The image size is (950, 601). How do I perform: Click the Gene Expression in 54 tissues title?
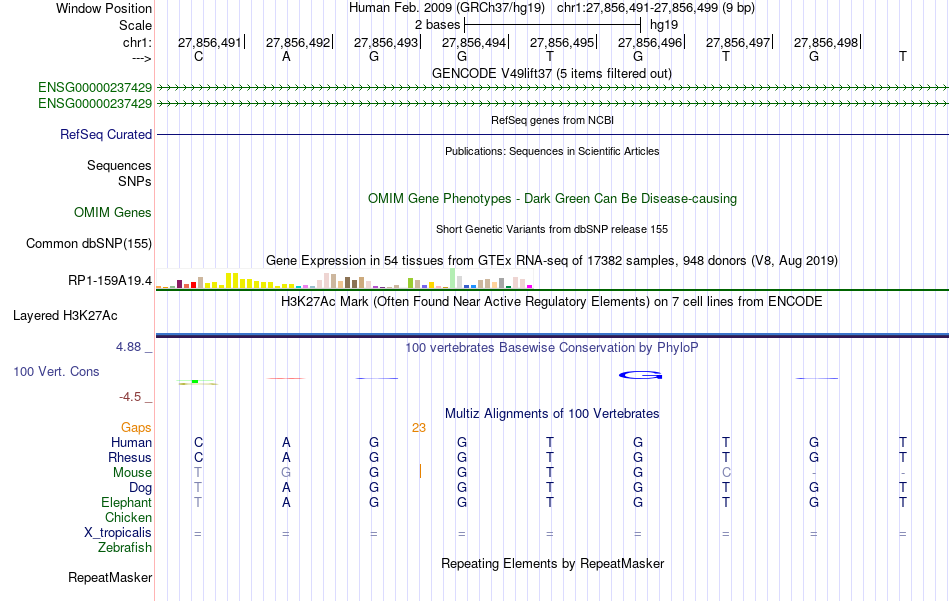click(x=552, y=261)
